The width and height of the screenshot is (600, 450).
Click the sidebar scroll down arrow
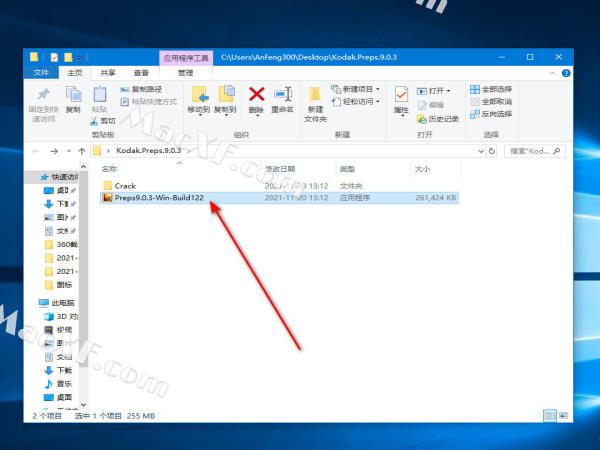pyautogui.click(x=83, y=404)
